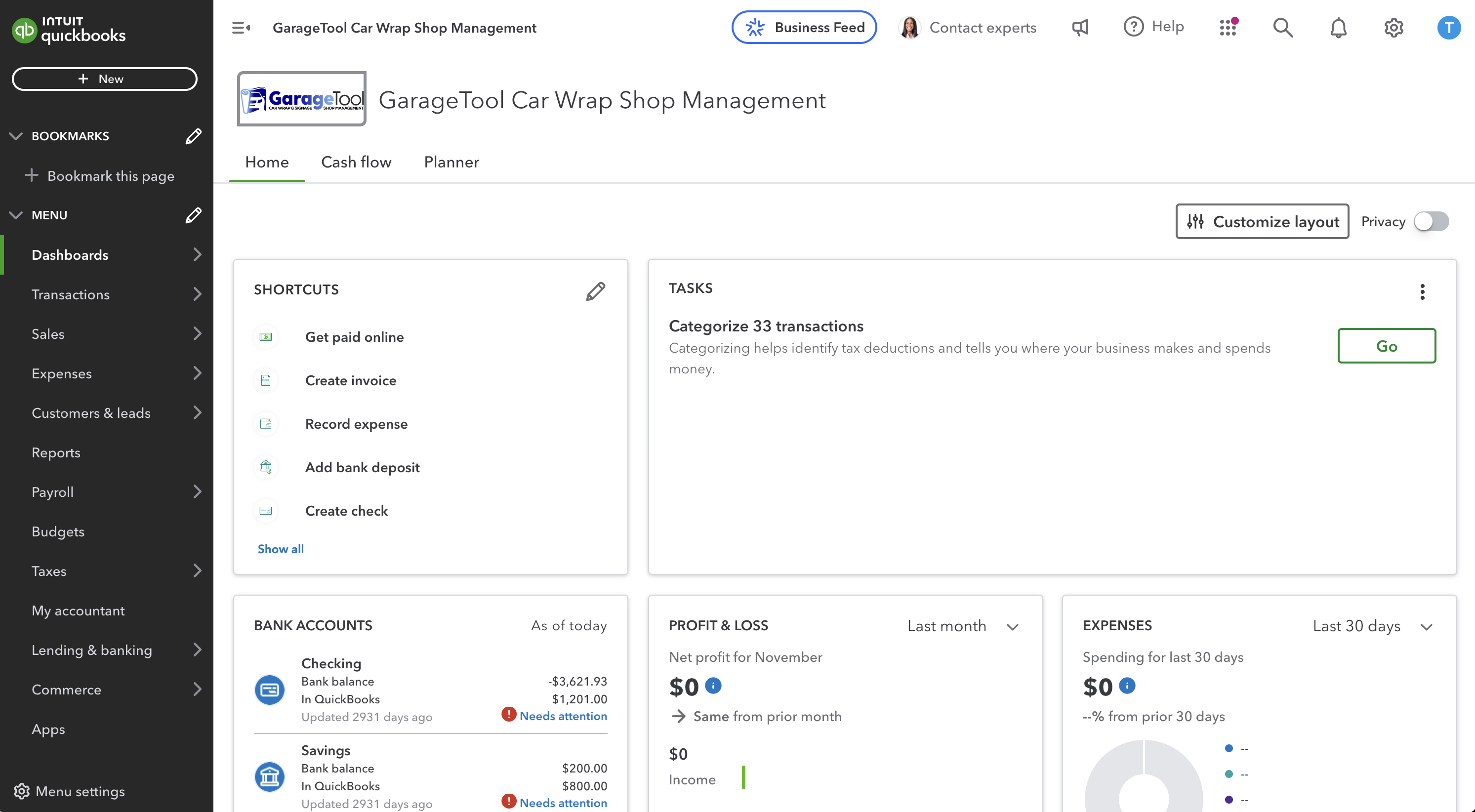The height and width of the screenshot is (812, 1475).
Task: Collapse the sidebar navigation menu icon
Action: 241,28
